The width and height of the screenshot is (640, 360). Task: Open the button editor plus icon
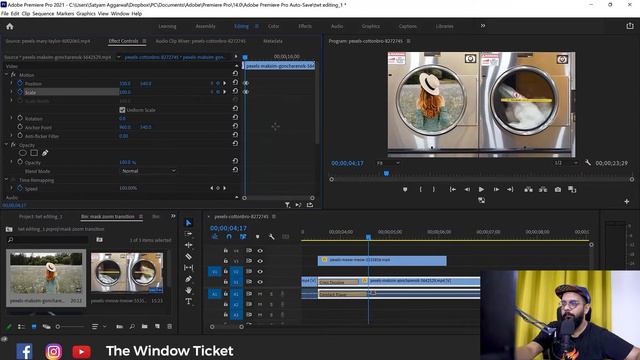click(627, 202)
